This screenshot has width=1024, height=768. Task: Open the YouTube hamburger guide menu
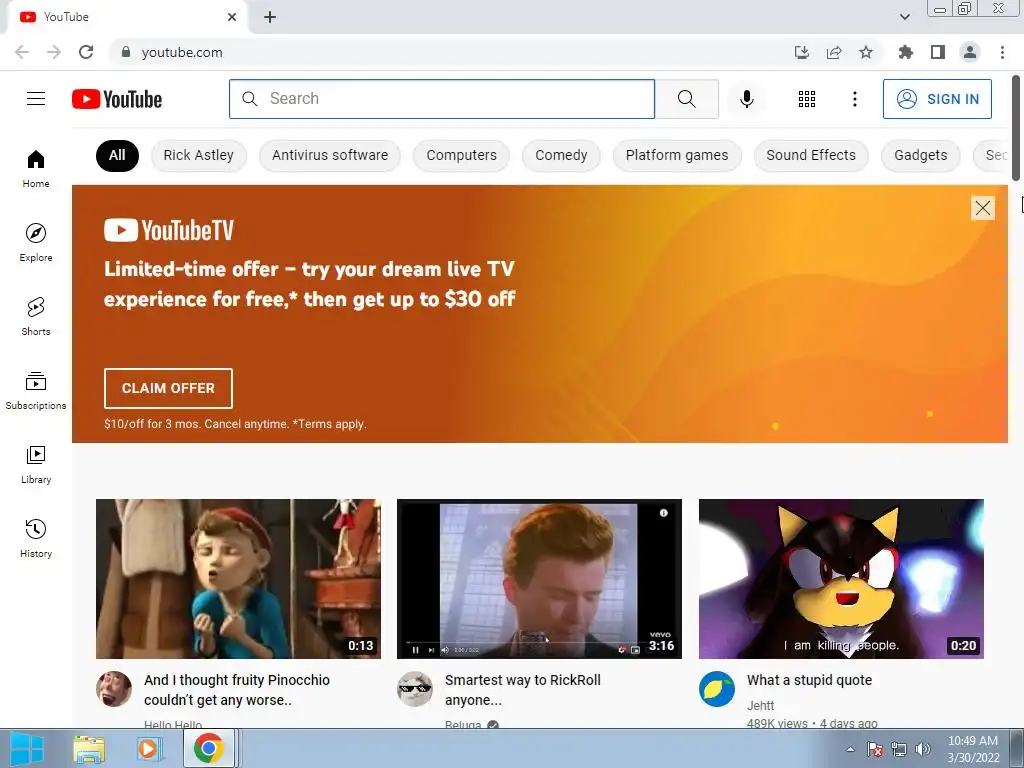tap(36, 99)
